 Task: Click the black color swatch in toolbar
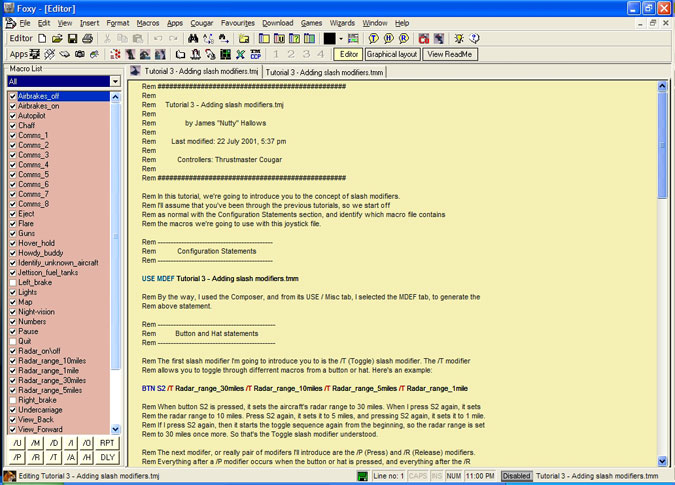[x=329, y=39]
